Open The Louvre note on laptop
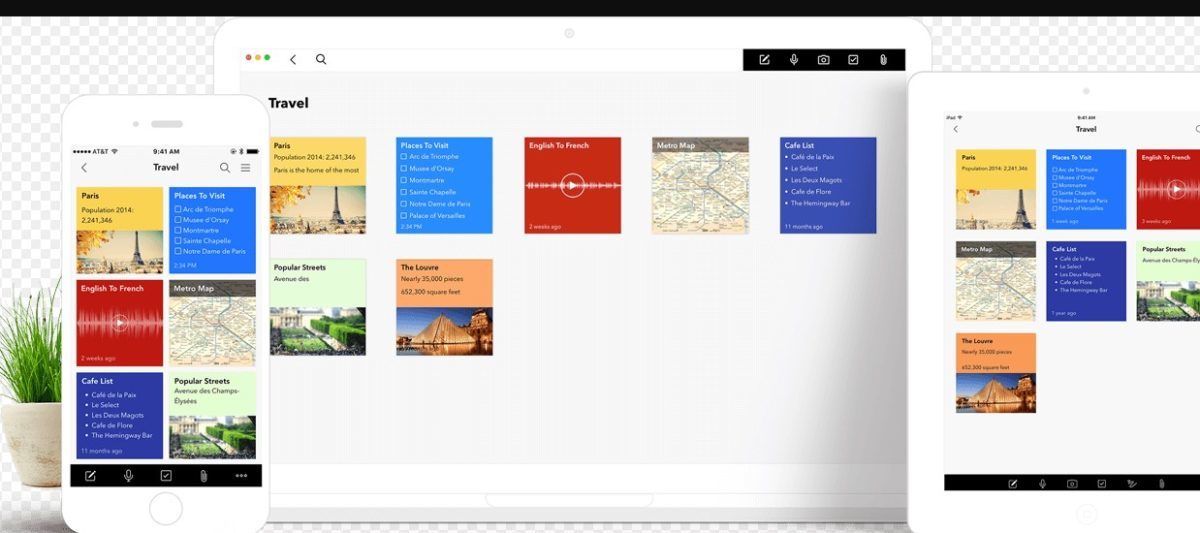Screen dimensions: 1200x533 tap(444, 307)
